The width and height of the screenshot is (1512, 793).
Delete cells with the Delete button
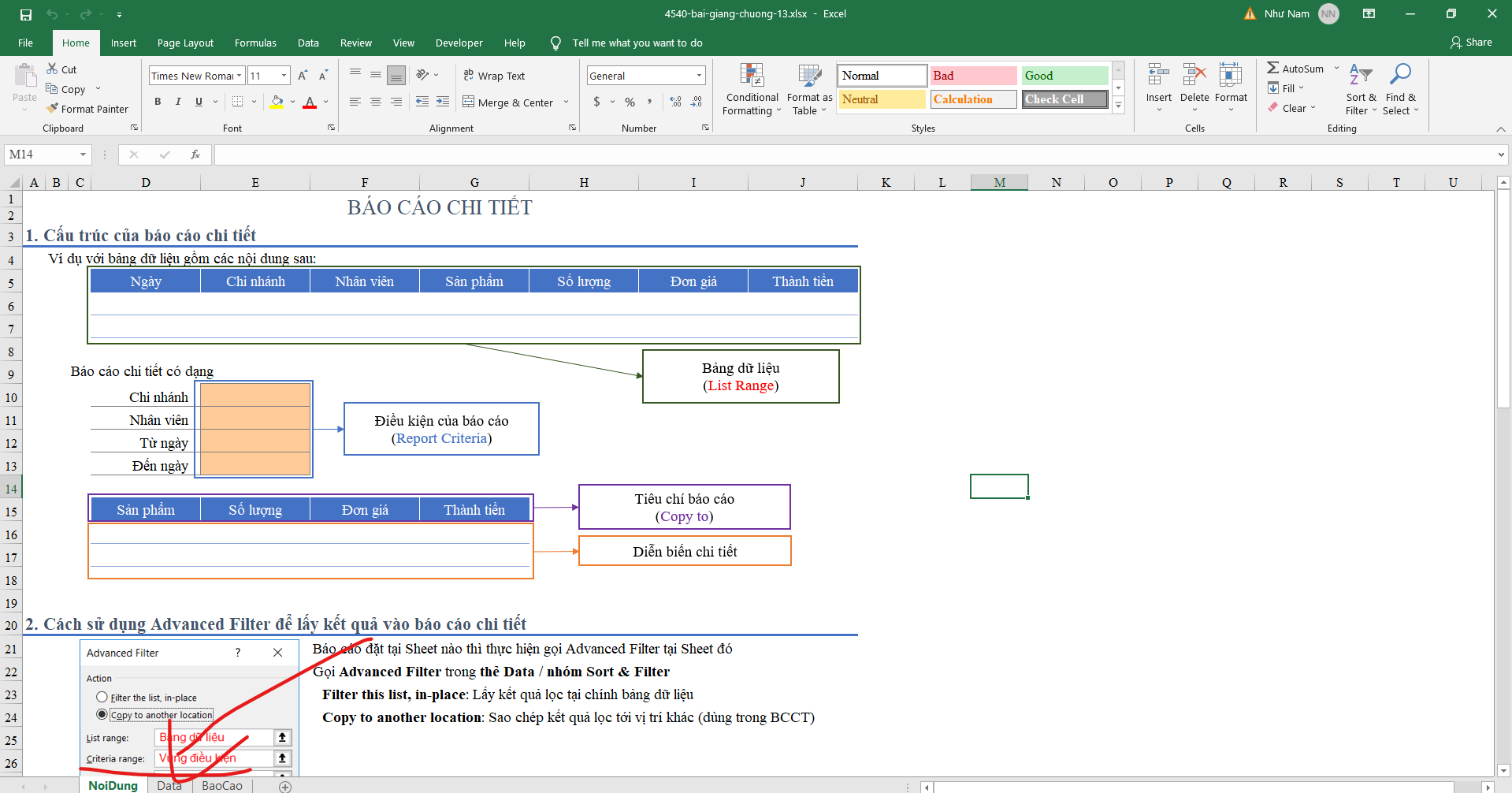tap(1194, 88)
